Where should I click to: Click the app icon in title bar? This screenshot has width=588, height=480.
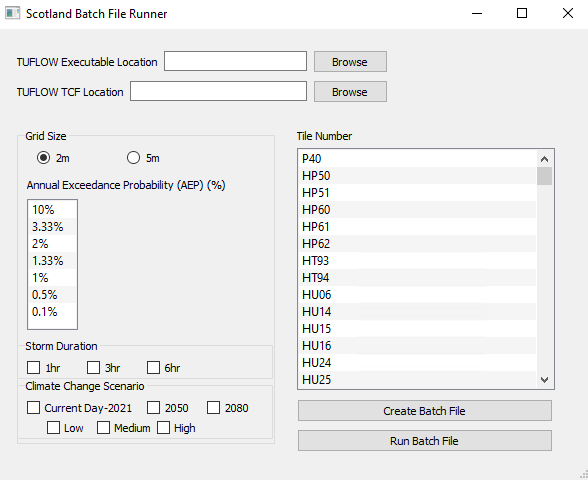click(x=12, y=13)
